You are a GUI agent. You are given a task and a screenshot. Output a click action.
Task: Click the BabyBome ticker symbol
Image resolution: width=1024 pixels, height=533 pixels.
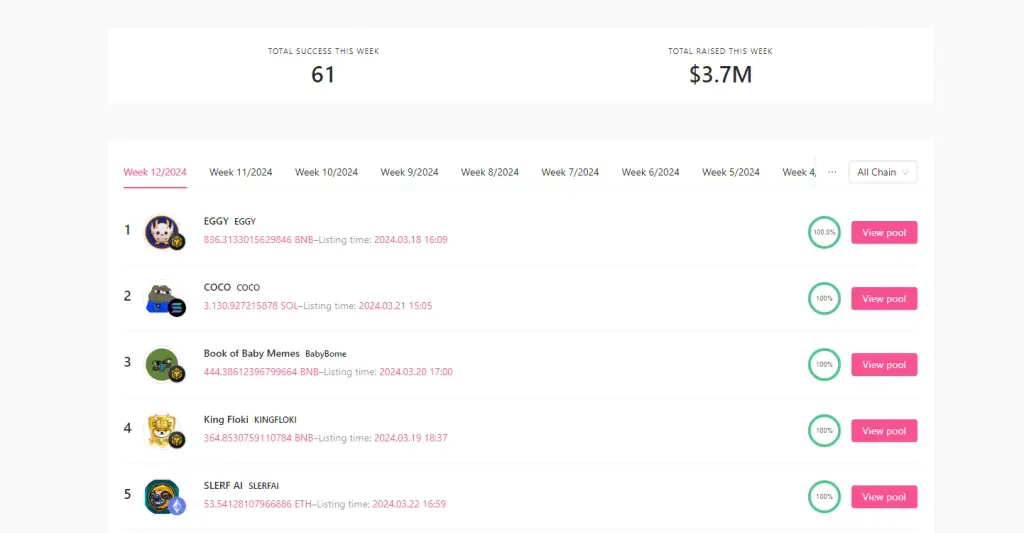coord(326,354)
